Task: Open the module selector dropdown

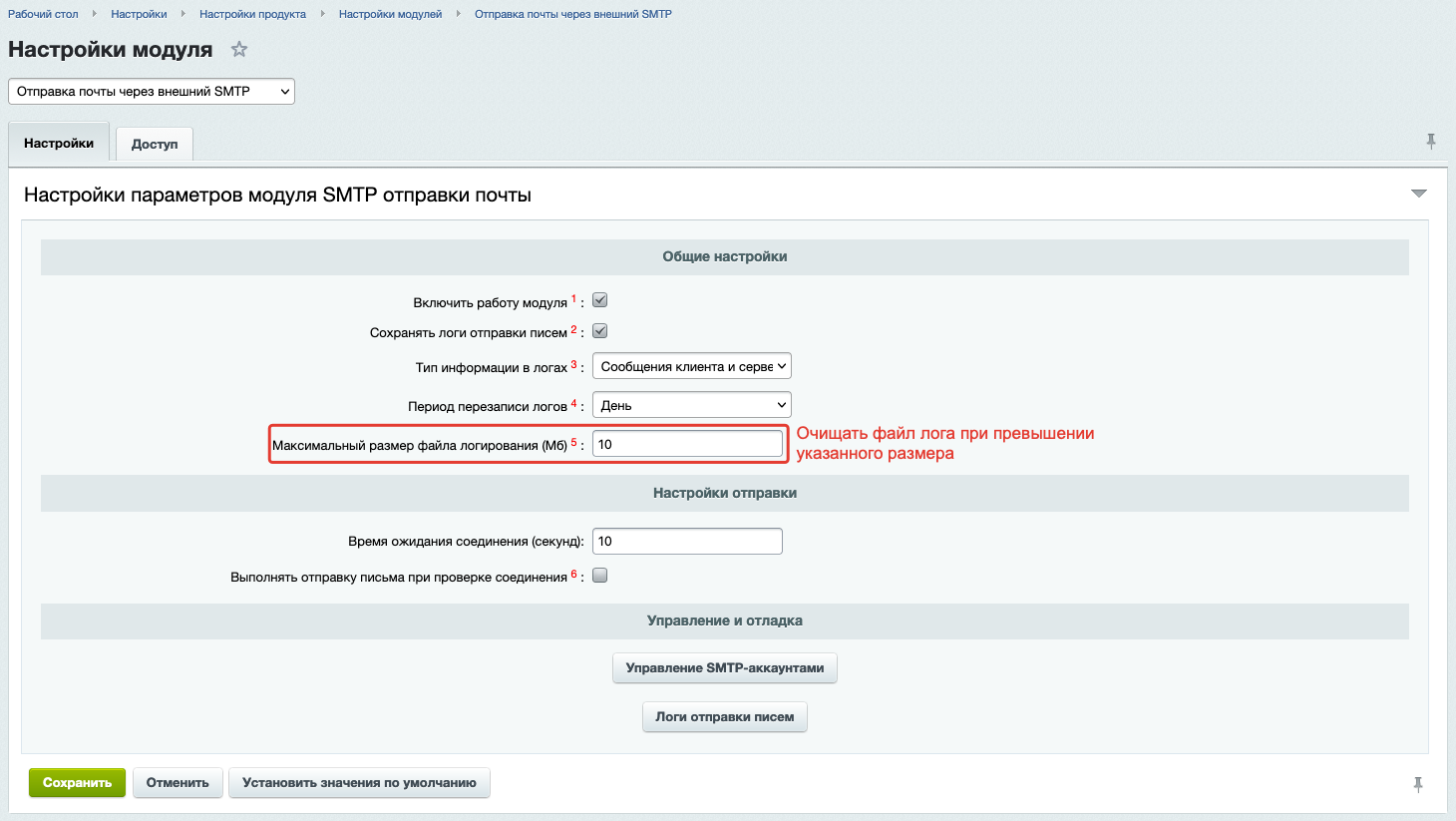Action: [152, 91]
